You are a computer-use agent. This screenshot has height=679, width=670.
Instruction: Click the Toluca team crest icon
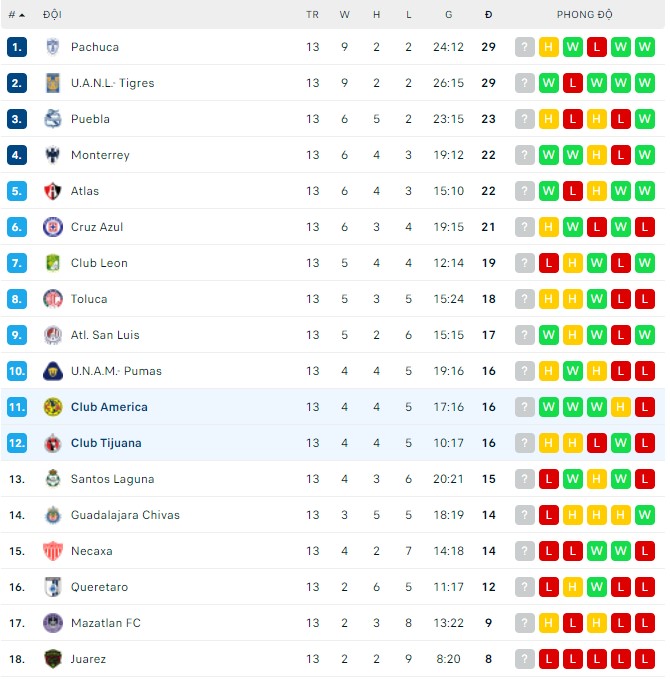pyautogui.click(x=53, y=299)
